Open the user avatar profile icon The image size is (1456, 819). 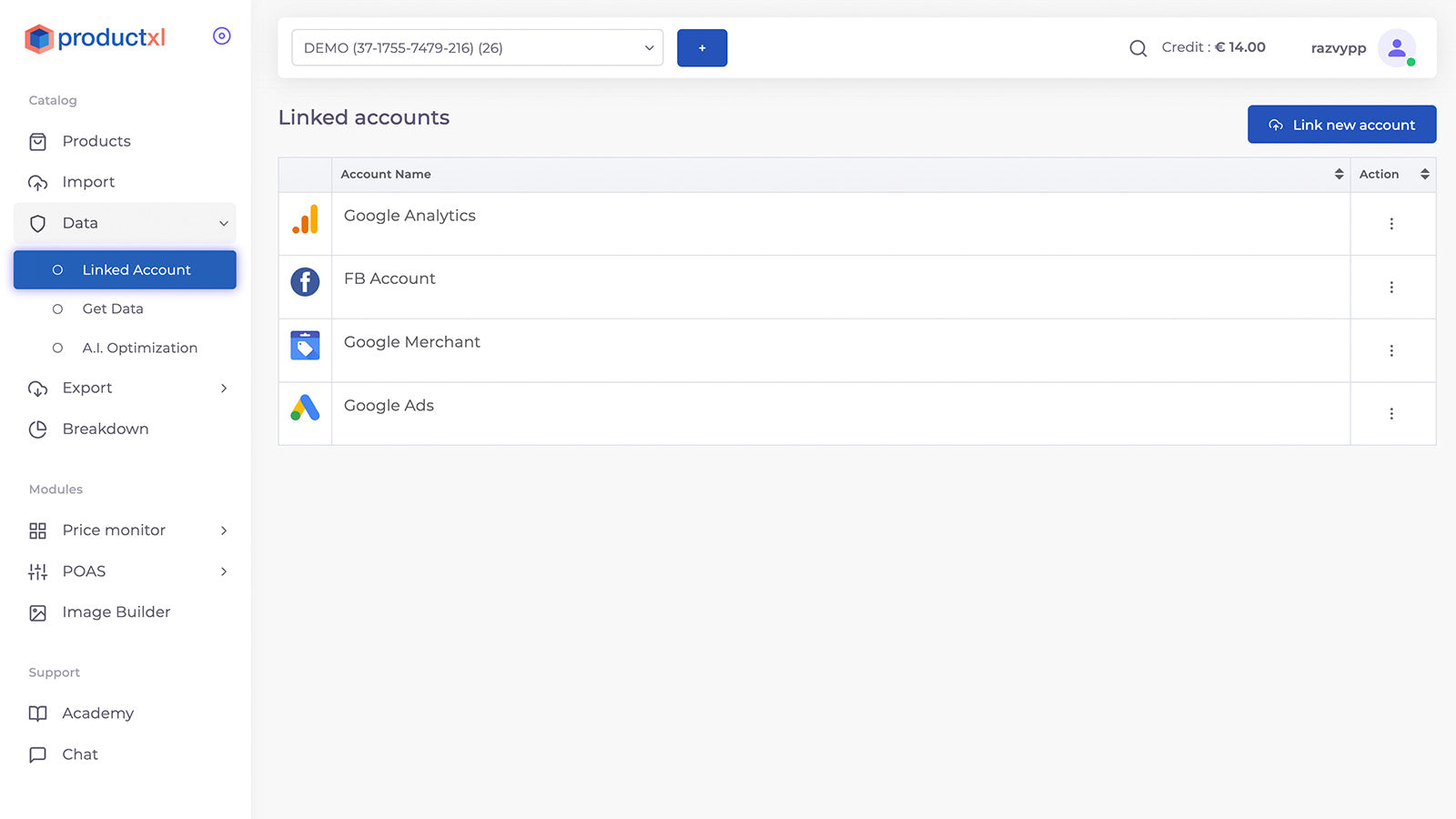pyautogui.click(x=1397, y=48)
